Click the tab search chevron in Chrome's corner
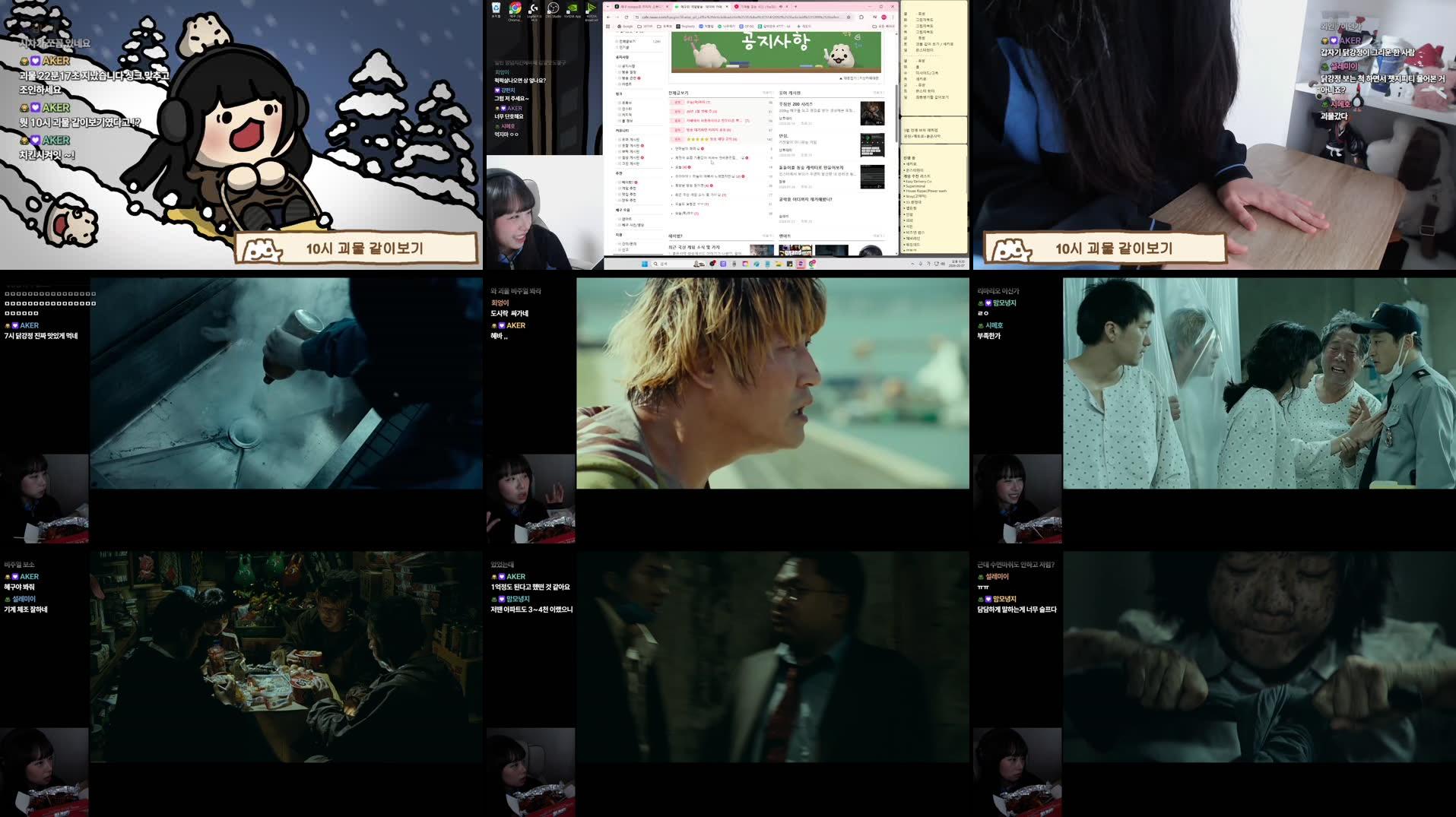 (x=607, y=7)
